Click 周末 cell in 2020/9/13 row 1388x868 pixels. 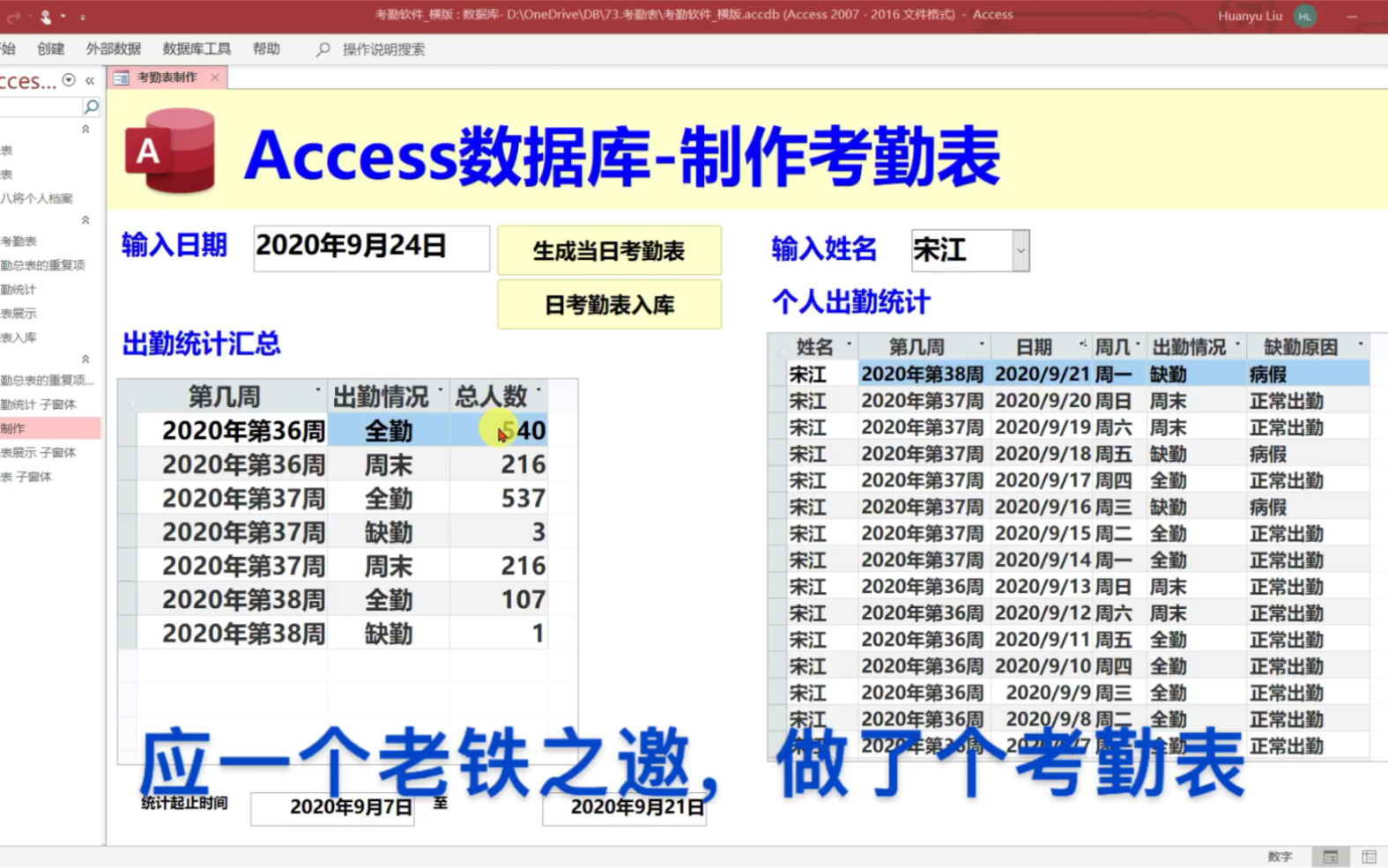click(x=1197, y=587)
